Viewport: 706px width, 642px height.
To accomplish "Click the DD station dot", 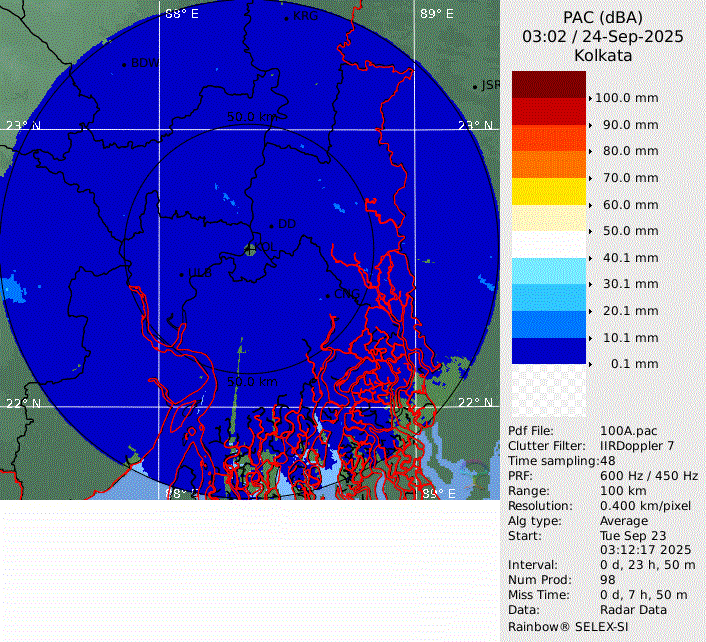I will 271,226.
